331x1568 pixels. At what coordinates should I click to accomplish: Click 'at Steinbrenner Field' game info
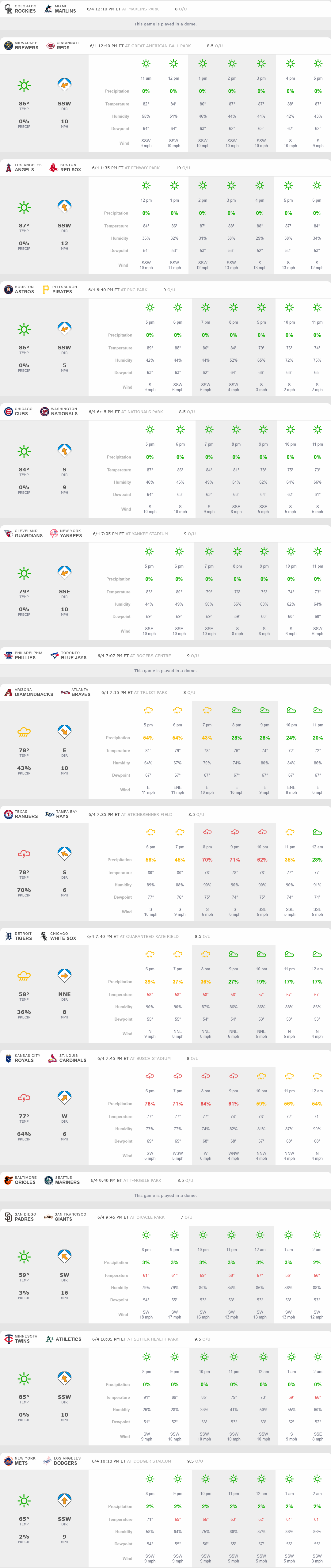pos(146,814)
